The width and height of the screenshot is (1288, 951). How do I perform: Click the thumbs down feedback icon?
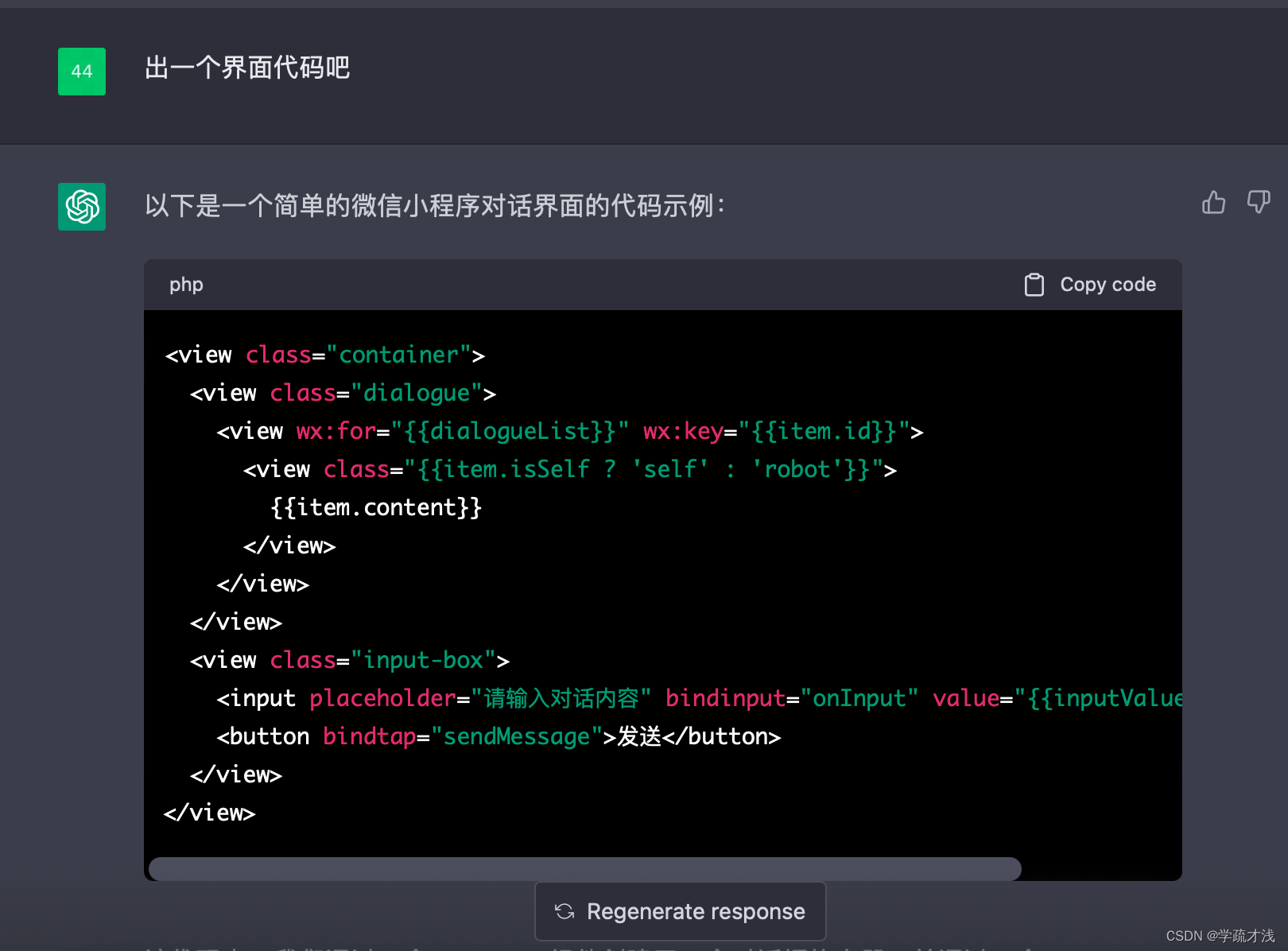pos(1259,202)
